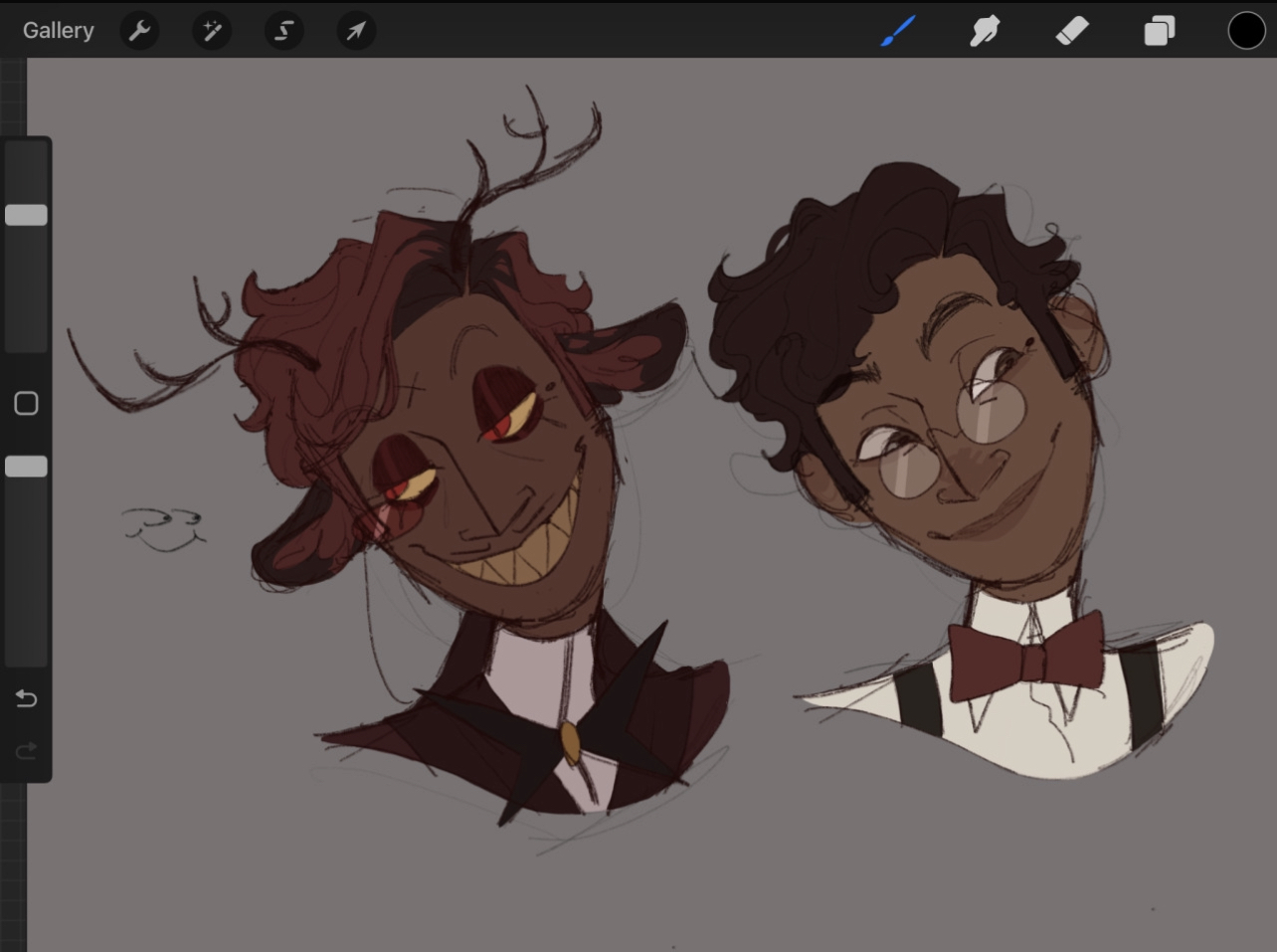This screenshot has height=952, width=1277.
Task: Open the Layers panel
Action: 1159,31
